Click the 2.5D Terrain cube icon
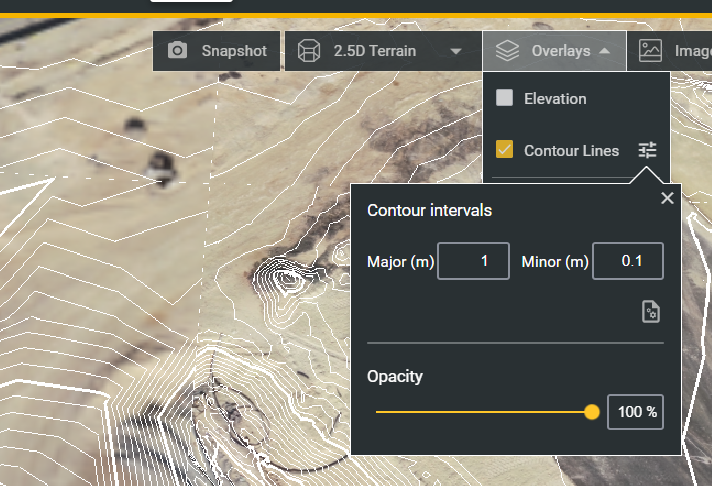The width and height of the screenshot is (712, 486). tap(309, 50)
